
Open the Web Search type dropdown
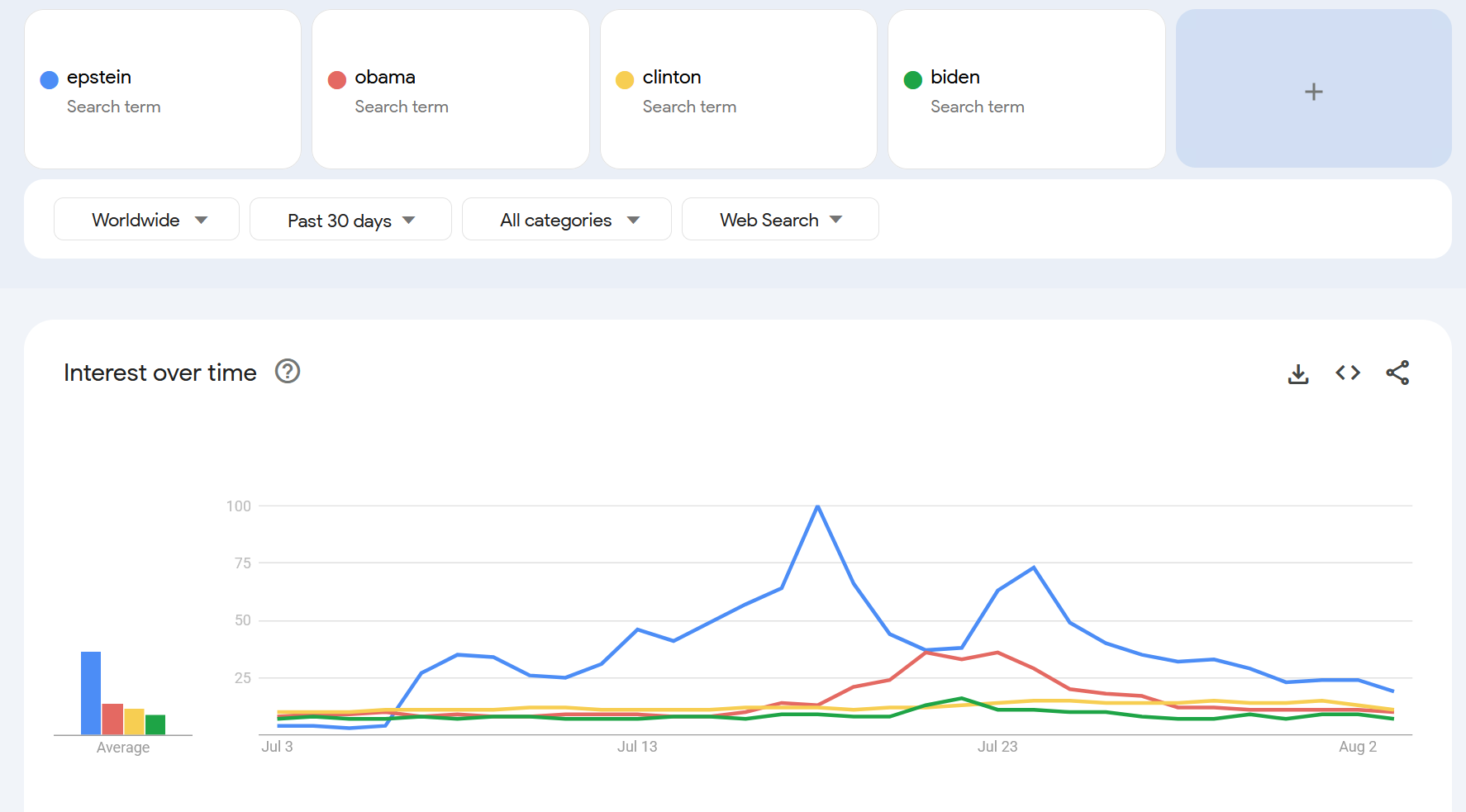pos(780,219)
